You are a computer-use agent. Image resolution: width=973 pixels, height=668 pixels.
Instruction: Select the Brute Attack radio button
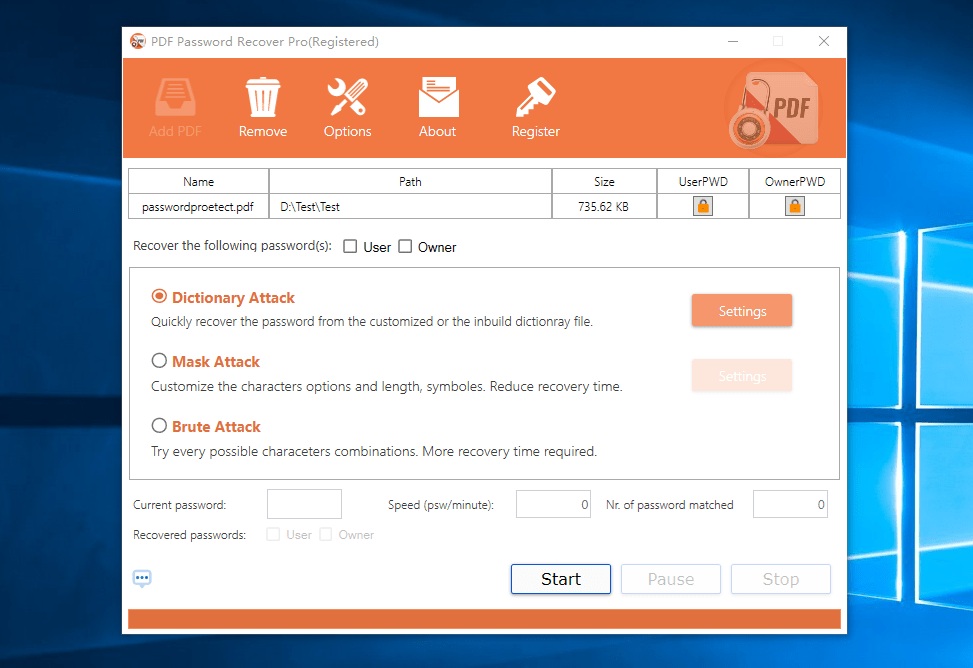(x=159, y=425)
